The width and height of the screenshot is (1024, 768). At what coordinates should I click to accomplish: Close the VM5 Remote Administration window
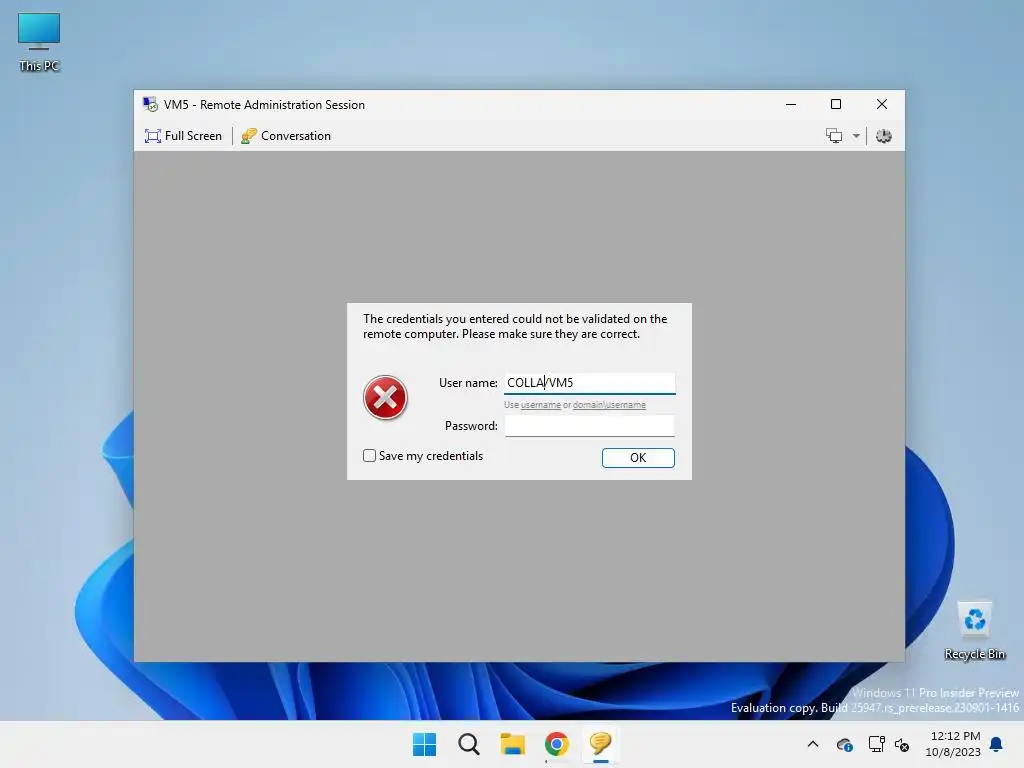pos(882,104)
